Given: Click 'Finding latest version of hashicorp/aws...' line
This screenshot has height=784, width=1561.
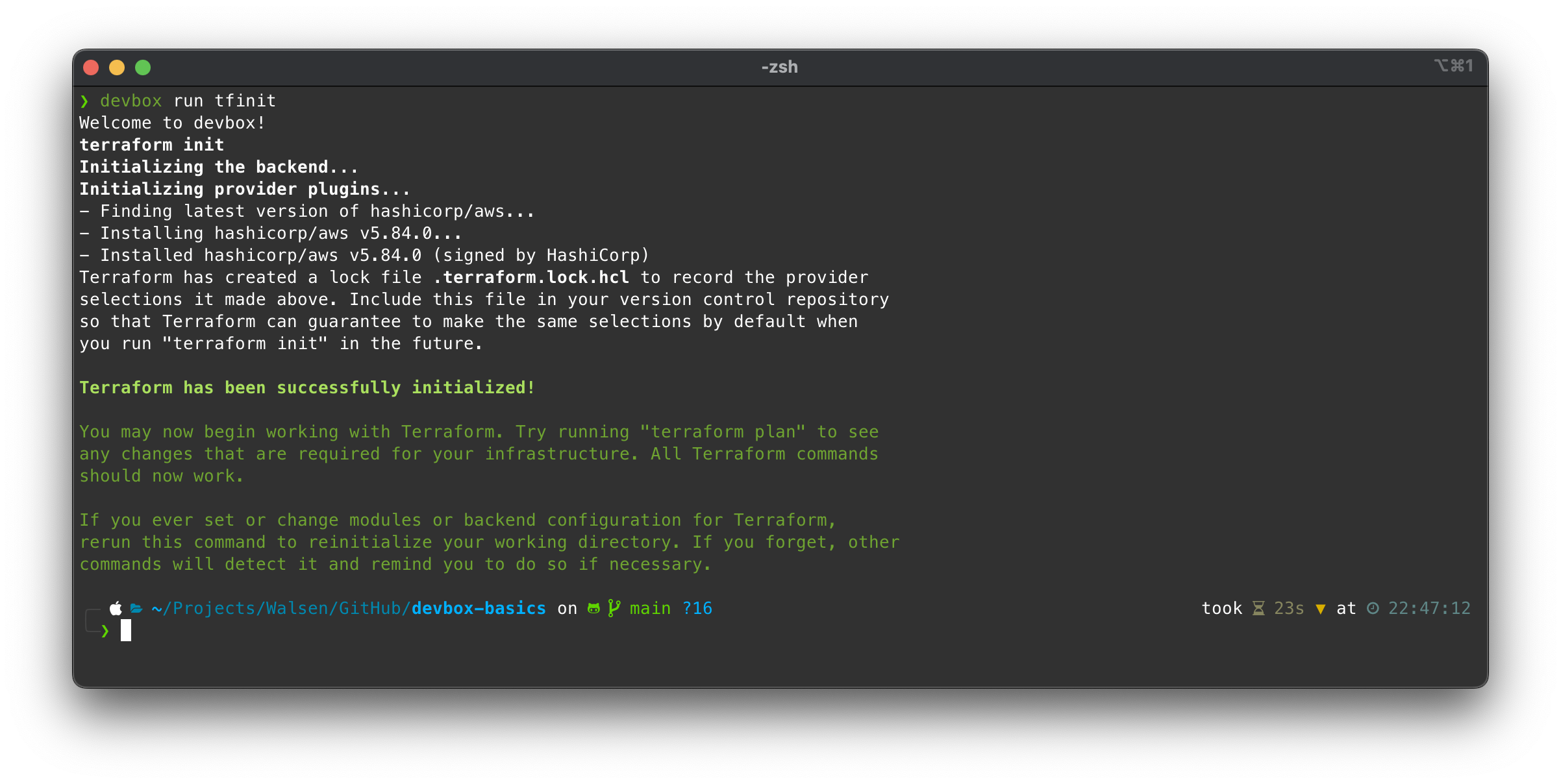Looking at the screenshot, I should pyautogui.click(x=308, y=211).
